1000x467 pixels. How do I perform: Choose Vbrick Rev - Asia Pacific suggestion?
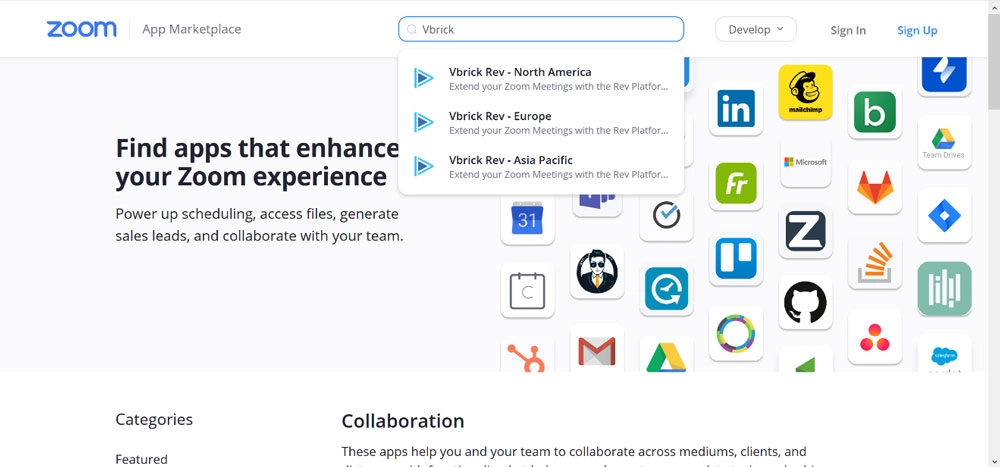click(541, 166)
